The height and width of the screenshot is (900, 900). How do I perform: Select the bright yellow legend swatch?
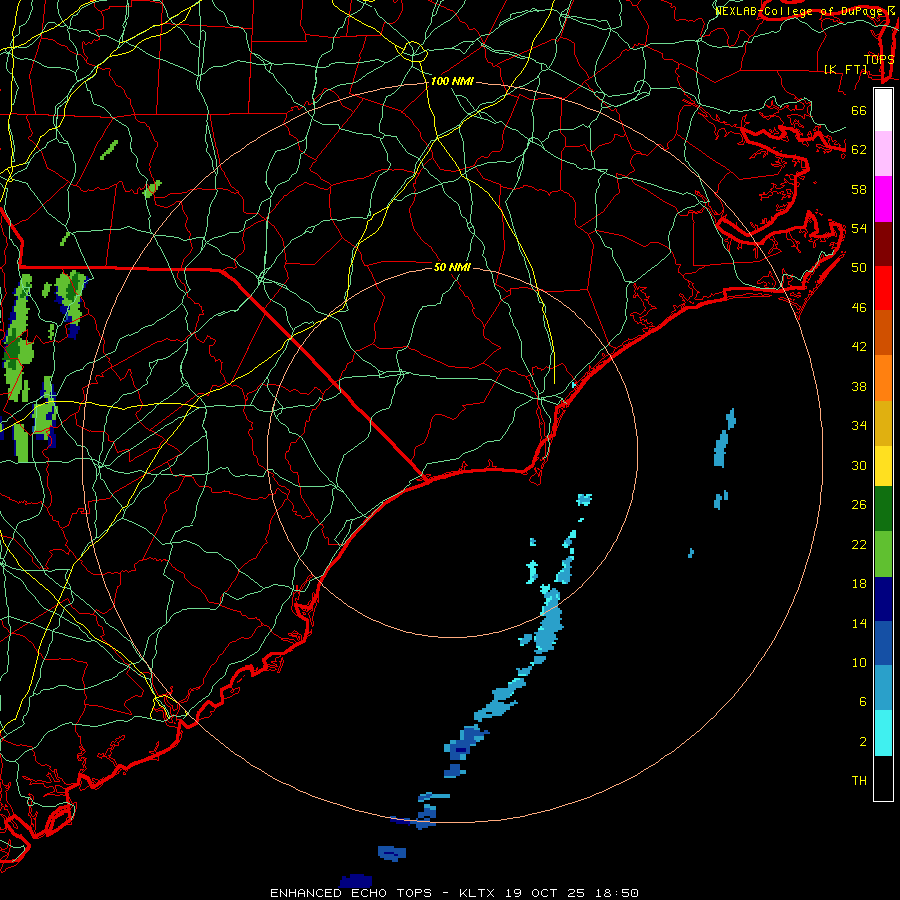[x=883, y=466]
